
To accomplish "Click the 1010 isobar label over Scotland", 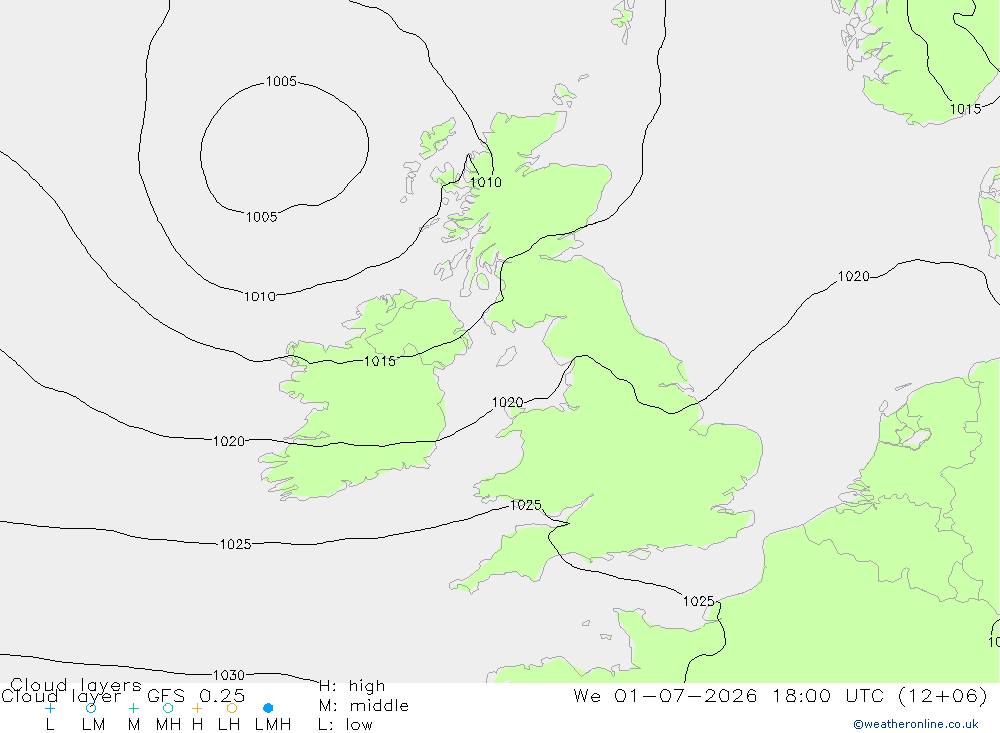I will (x=486, y=182).
